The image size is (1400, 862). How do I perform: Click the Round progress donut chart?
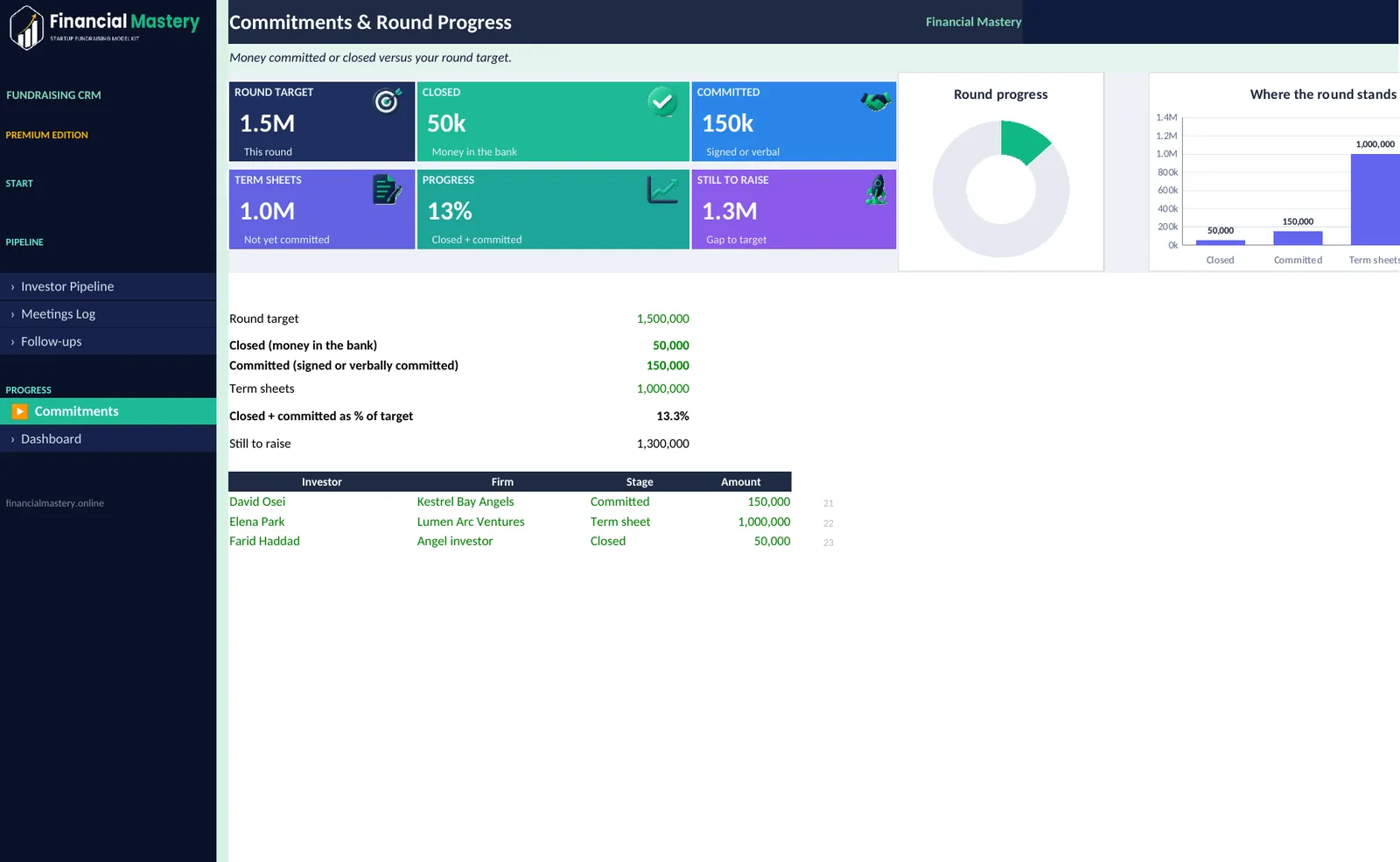tap(1001, 189)
